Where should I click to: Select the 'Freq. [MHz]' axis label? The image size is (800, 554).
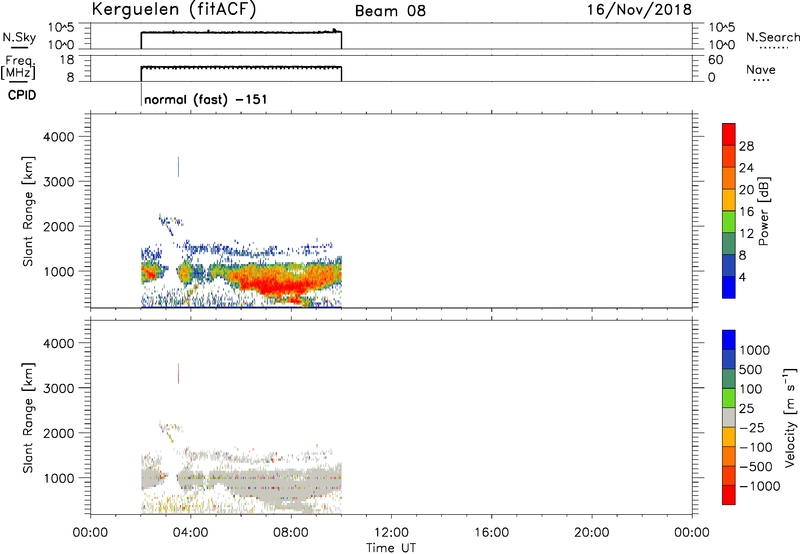point(18,67)
